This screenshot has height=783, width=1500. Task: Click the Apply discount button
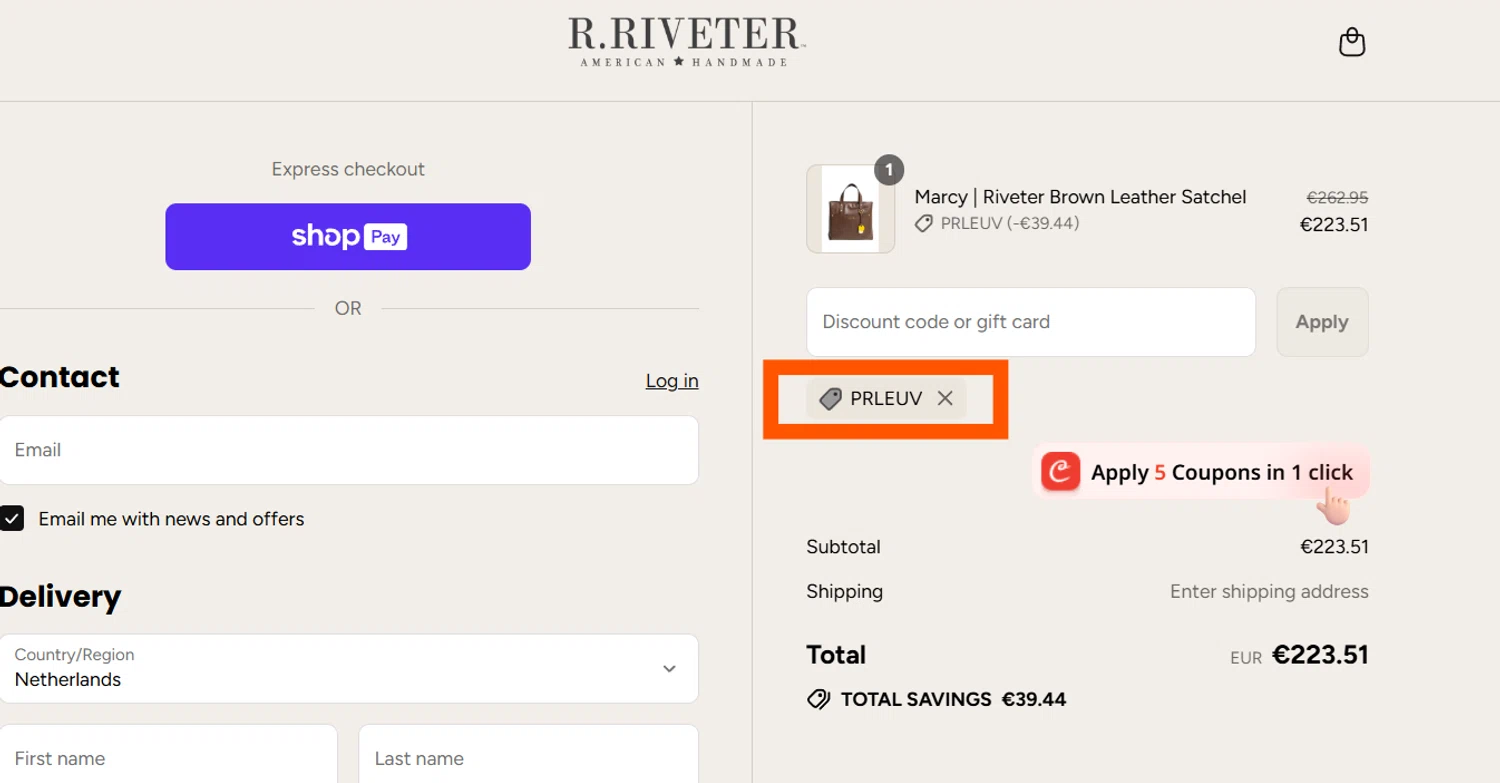(1322, 322)
